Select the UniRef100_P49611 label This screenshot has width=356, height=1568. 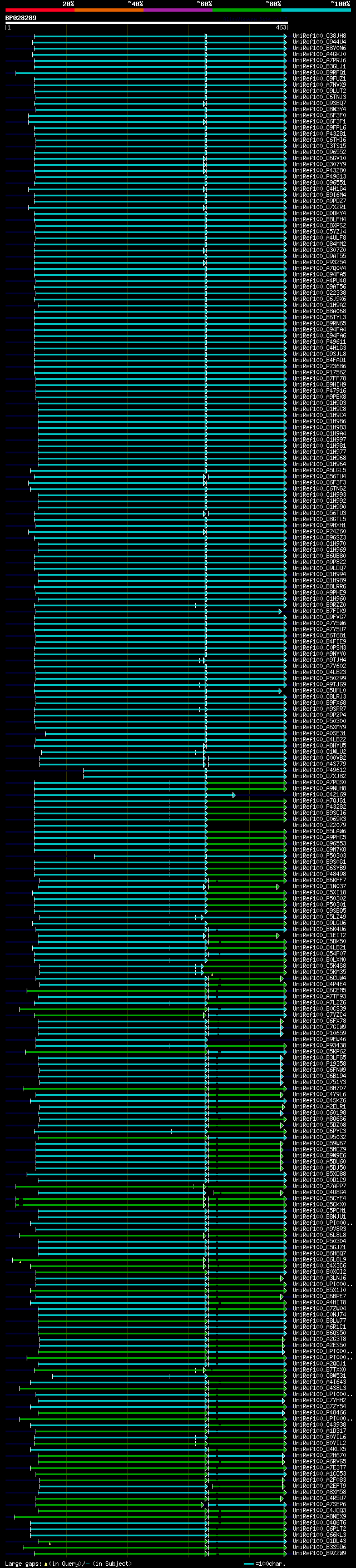[x=319, y=342]
